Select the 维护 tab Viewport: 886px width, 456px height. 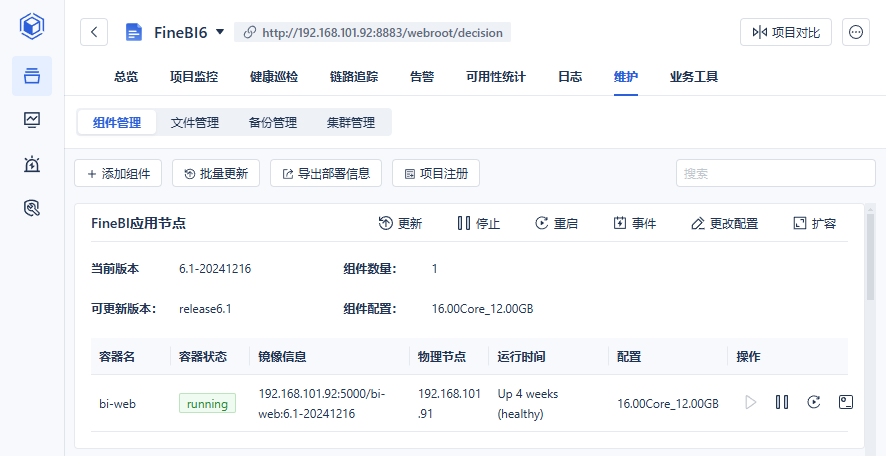point(626,77)
